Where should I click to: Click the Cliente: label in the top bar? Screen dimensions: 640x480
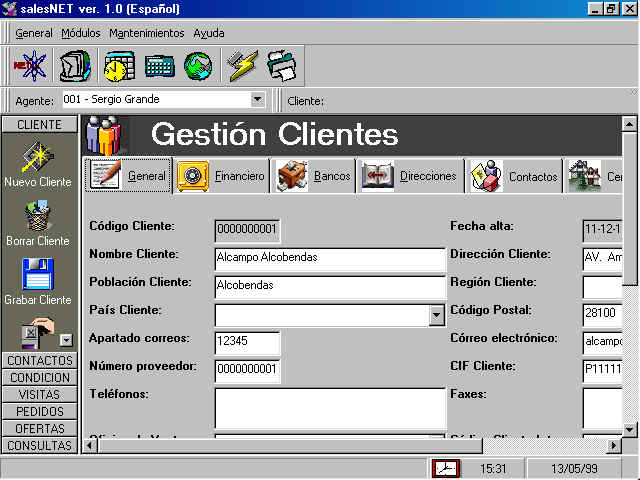tap(305, 101)
